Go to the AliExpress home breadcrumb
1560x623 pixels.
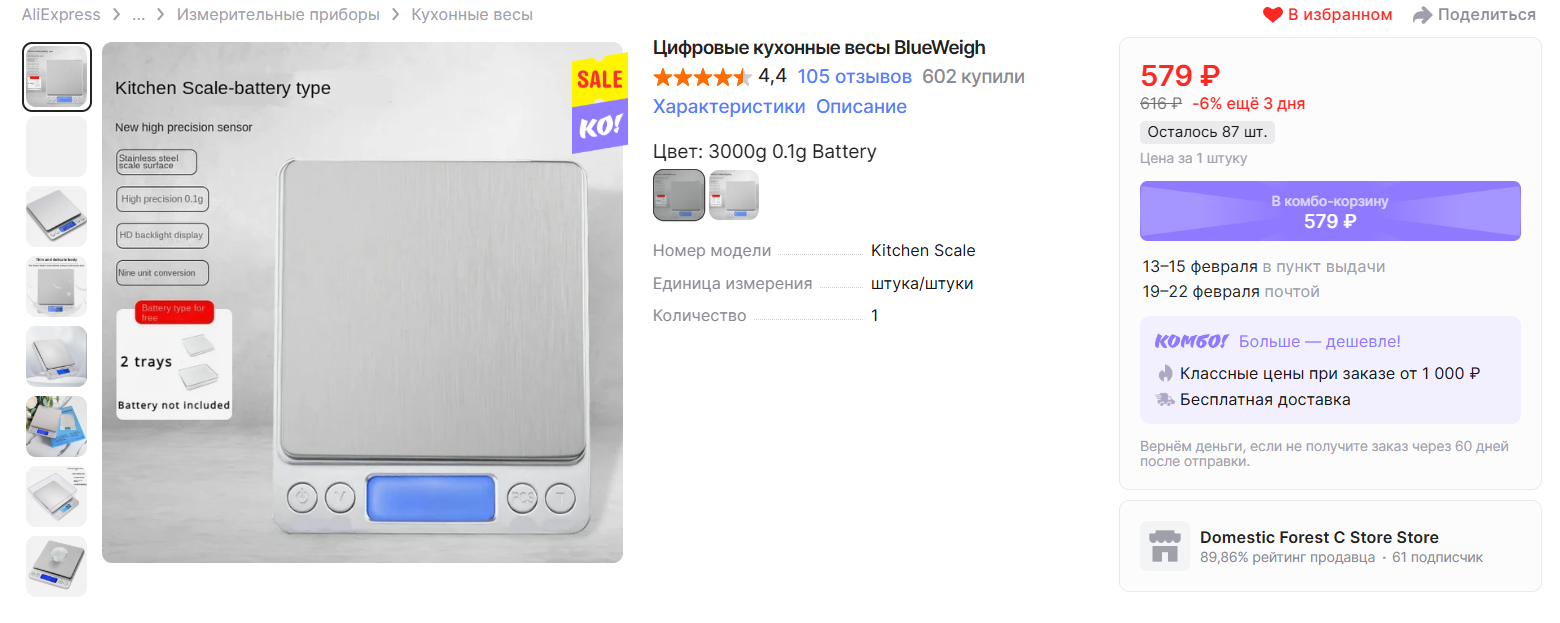coord(61,15)
